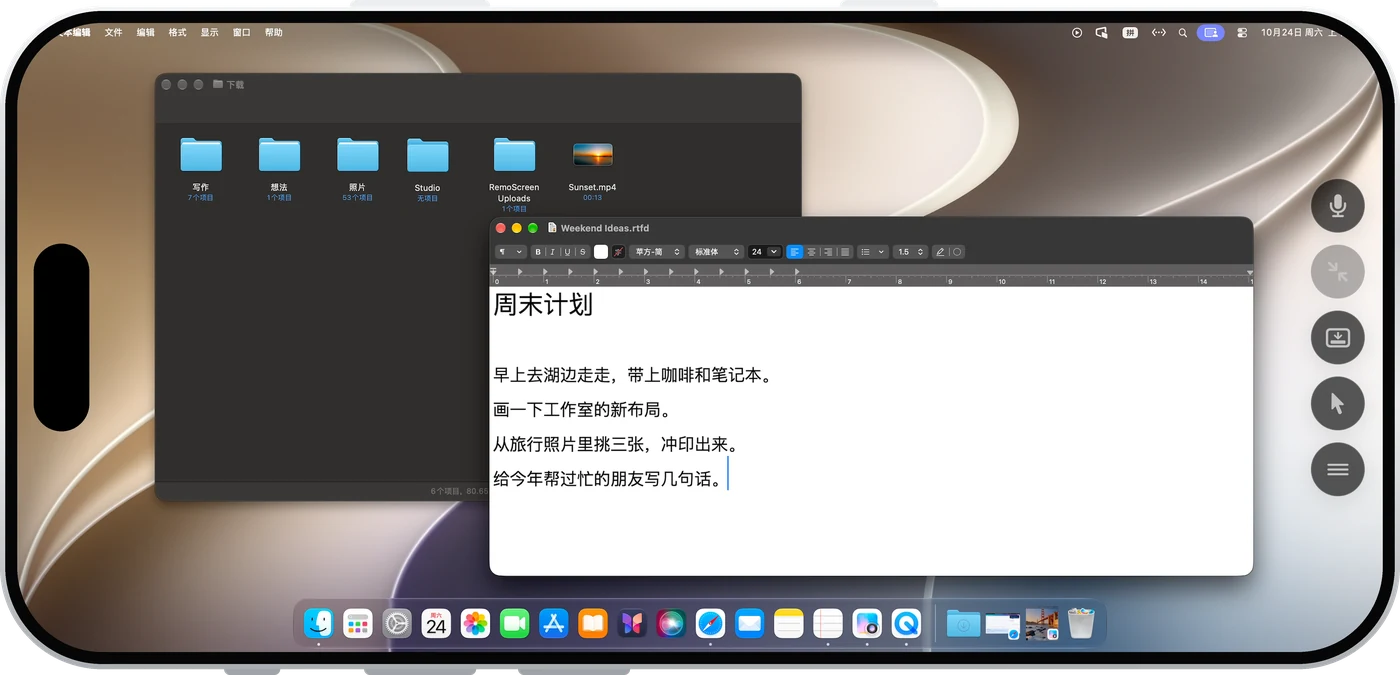Open the 帮助 menu

coord(274,32)
